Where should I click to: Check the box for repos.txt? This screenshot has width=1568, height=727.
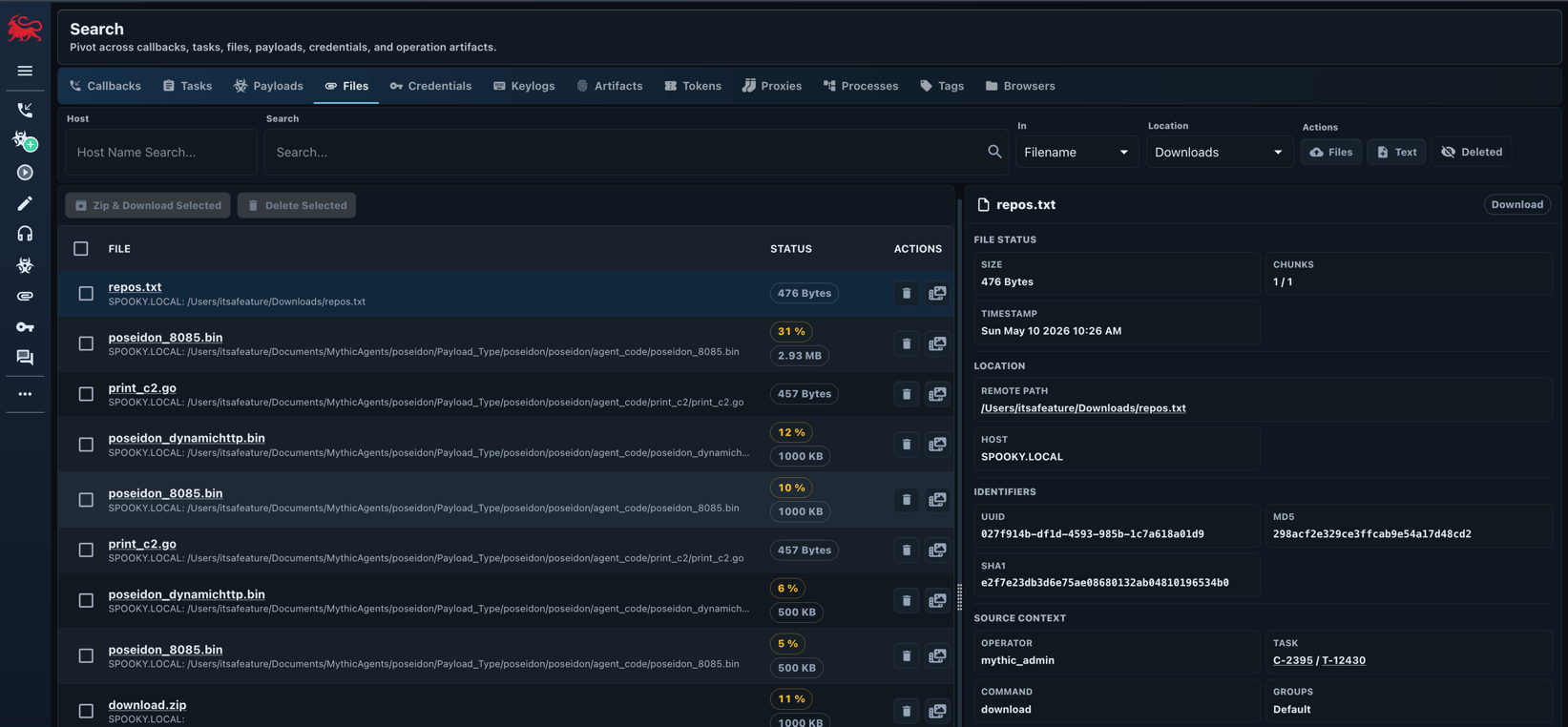pos(86,294)
